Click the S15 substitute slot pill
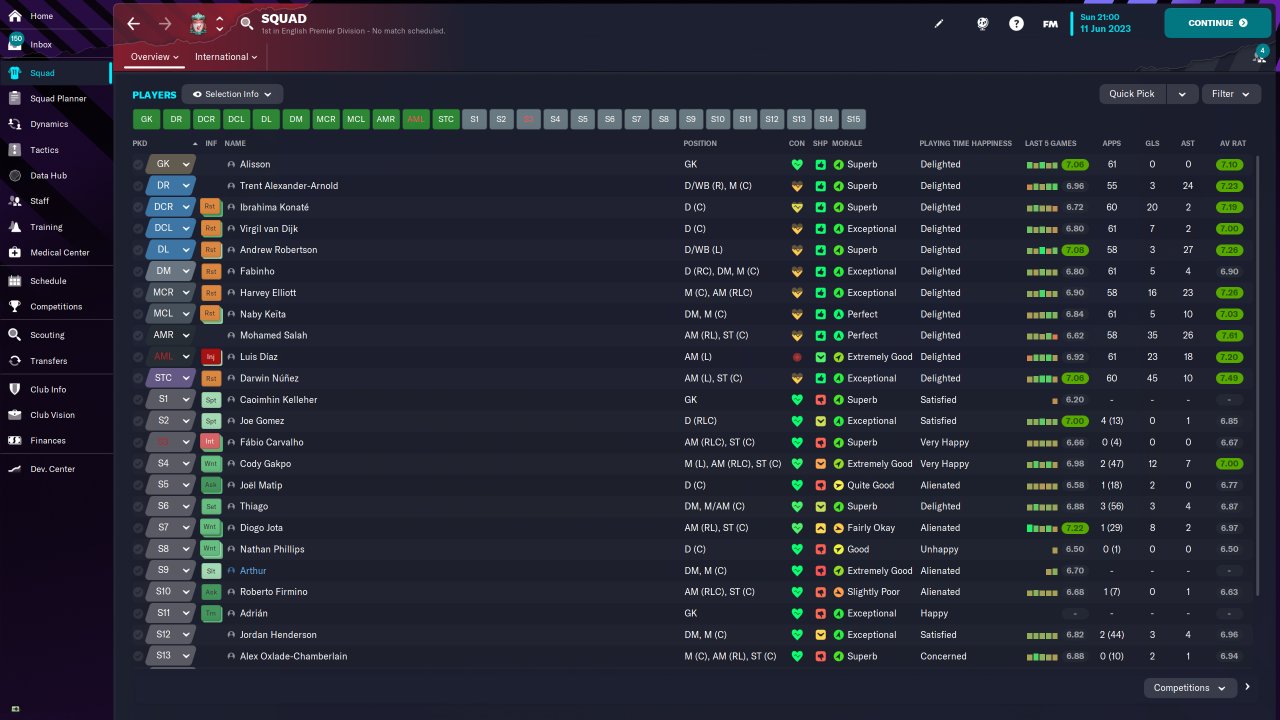Screen dimensions: 1280x720 coord(853,119)
